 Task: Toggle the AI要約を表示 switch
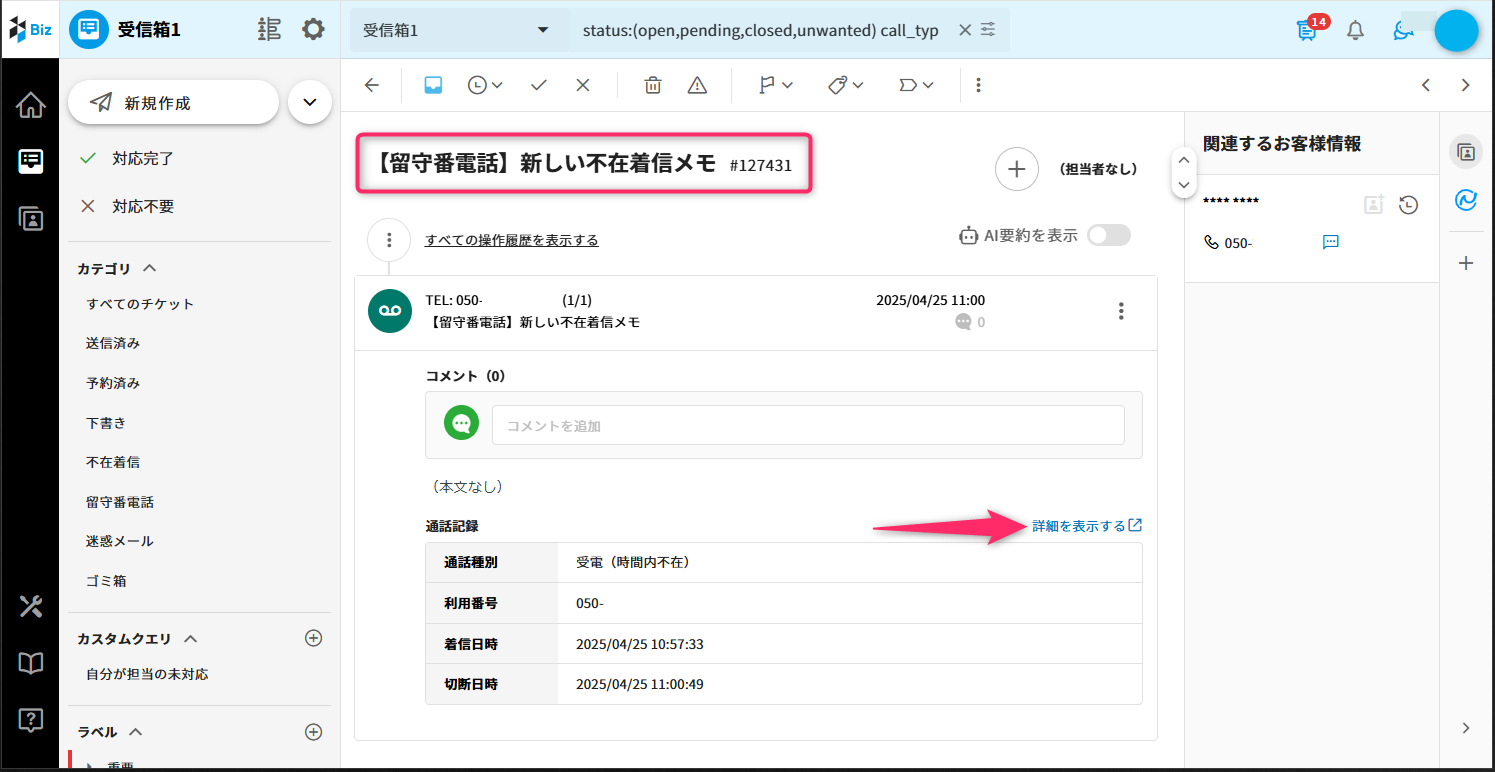pyautogui.click(x=1109, y=235)
